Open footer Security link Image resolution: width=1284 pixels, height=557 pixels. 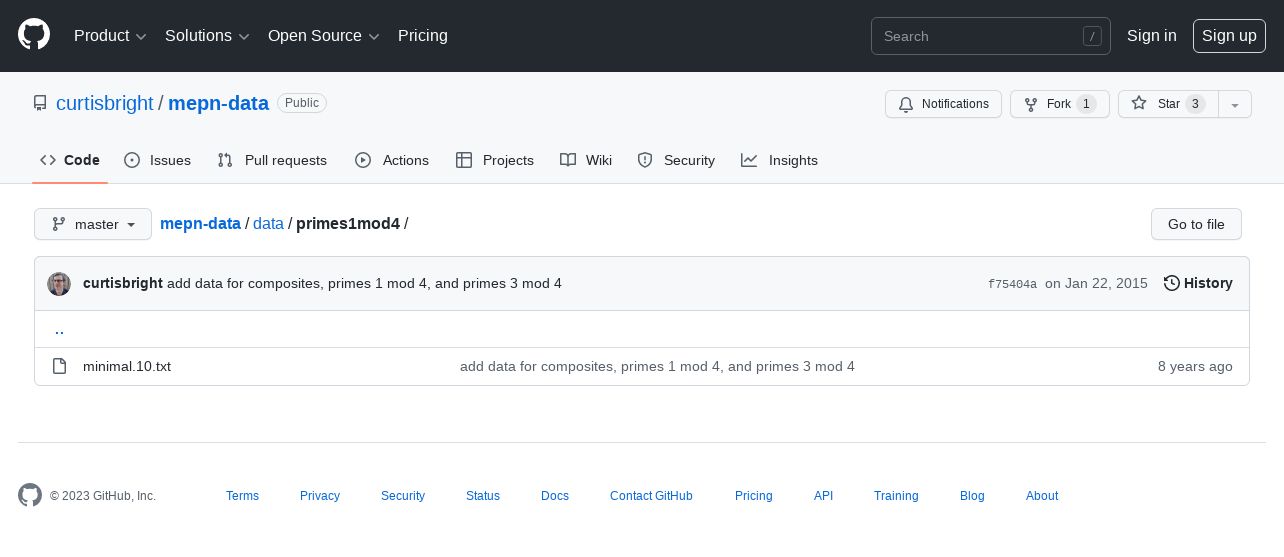coord(403,496)
